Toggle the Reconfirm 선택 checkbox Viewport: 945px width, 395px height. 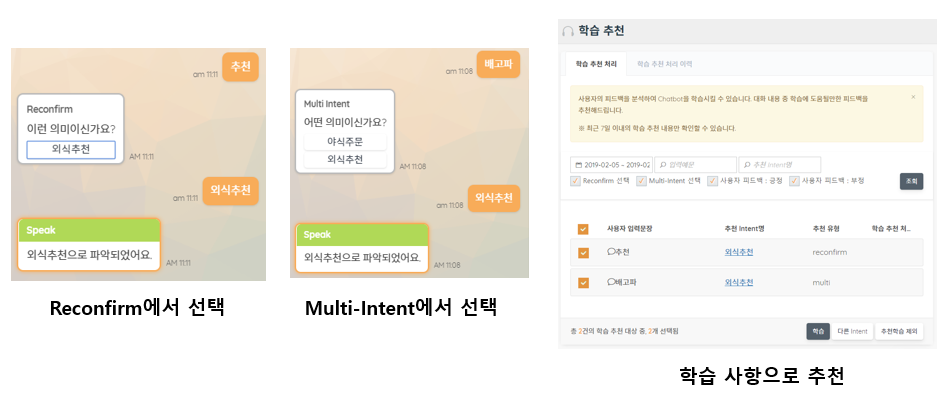point(575,180)
